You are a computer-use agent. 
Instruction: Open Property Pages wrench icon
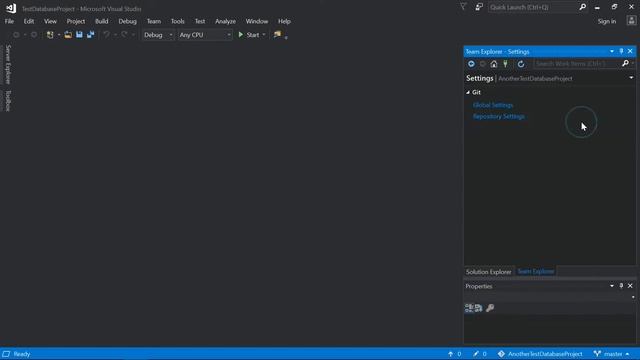click(490, 308)
